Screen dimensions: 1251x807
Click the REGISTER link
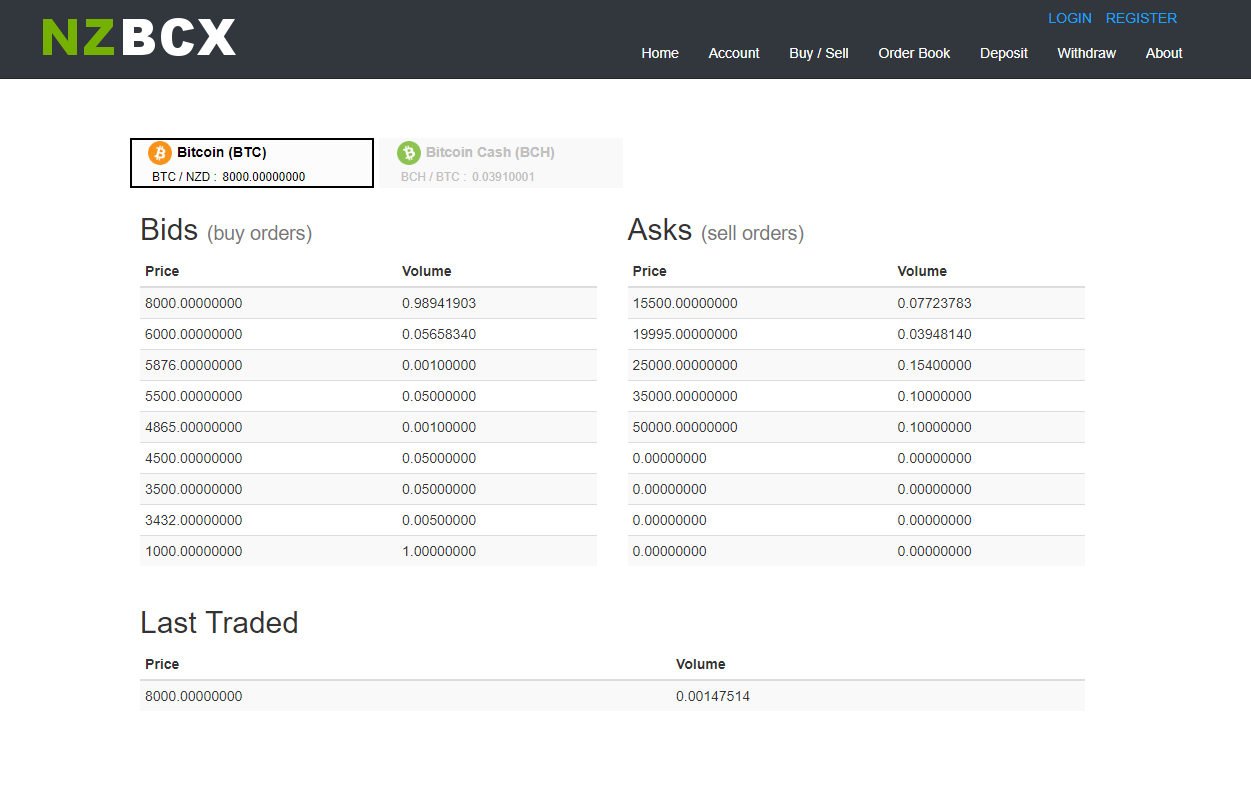pyautogui.click(x=1141, y=18)
